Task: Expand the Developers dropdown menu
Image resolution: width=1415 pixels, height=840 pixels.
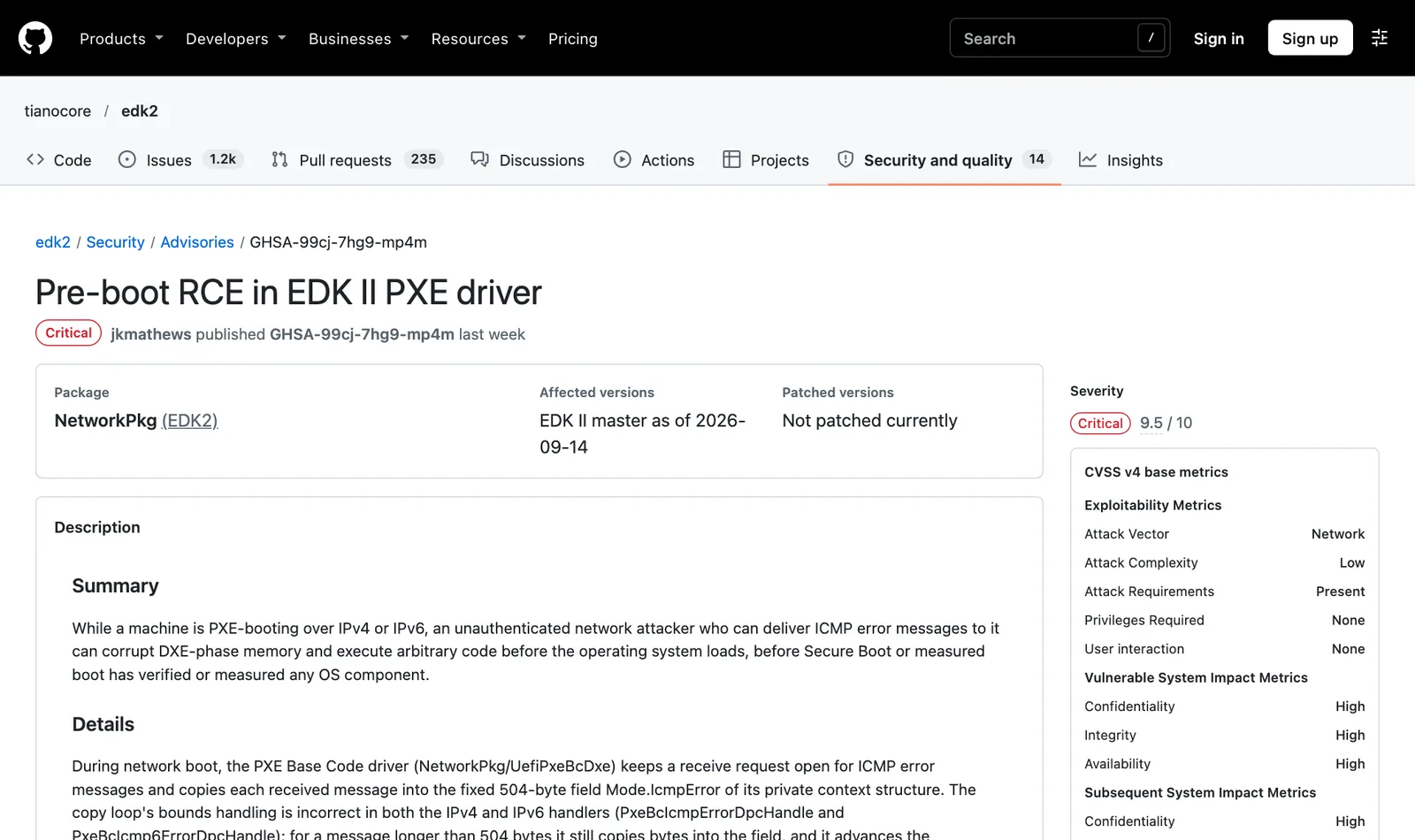Action: pyautogui.click(x=236, y=39)
